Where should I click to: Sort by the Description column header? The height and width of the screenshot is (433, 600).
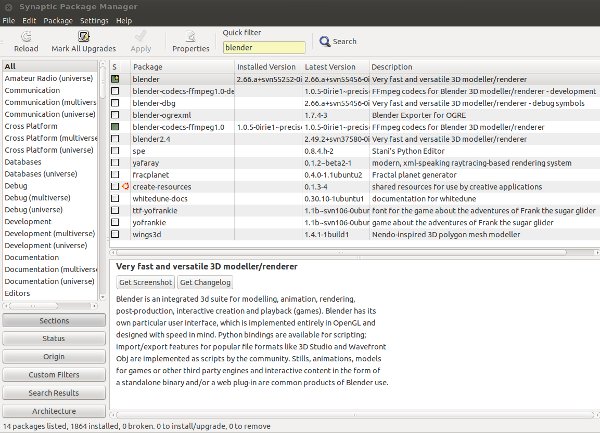[x=484, y=67]
